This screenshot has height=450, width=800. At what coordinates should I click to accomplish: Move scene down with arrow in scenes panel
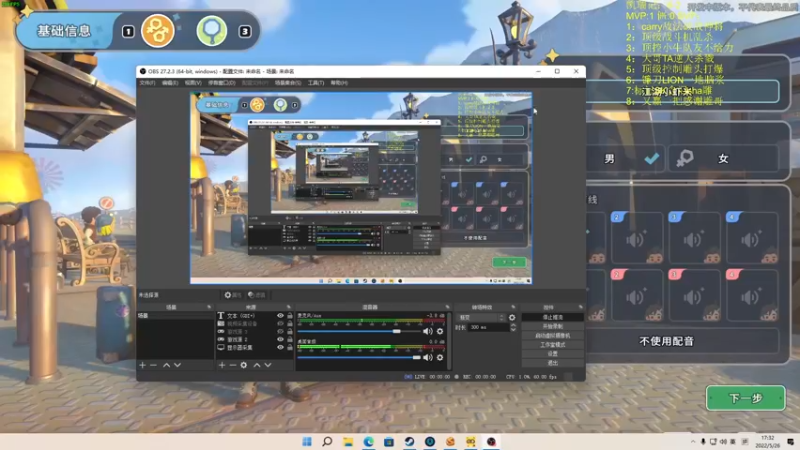pyautogui.click(x=178, y=365)
